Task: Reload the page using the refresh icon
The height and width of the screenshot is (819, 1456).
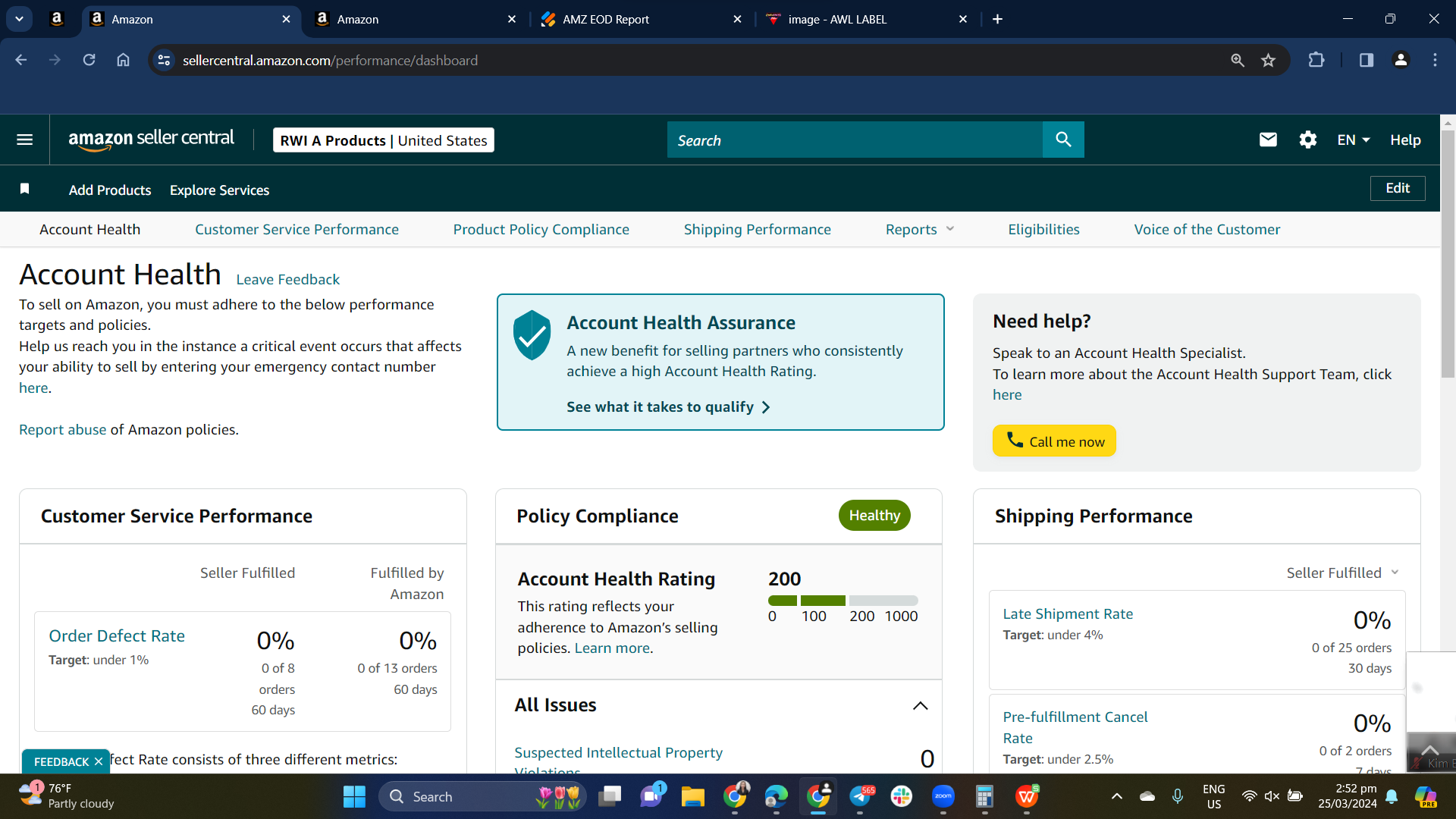Action: tap(89, 60)
